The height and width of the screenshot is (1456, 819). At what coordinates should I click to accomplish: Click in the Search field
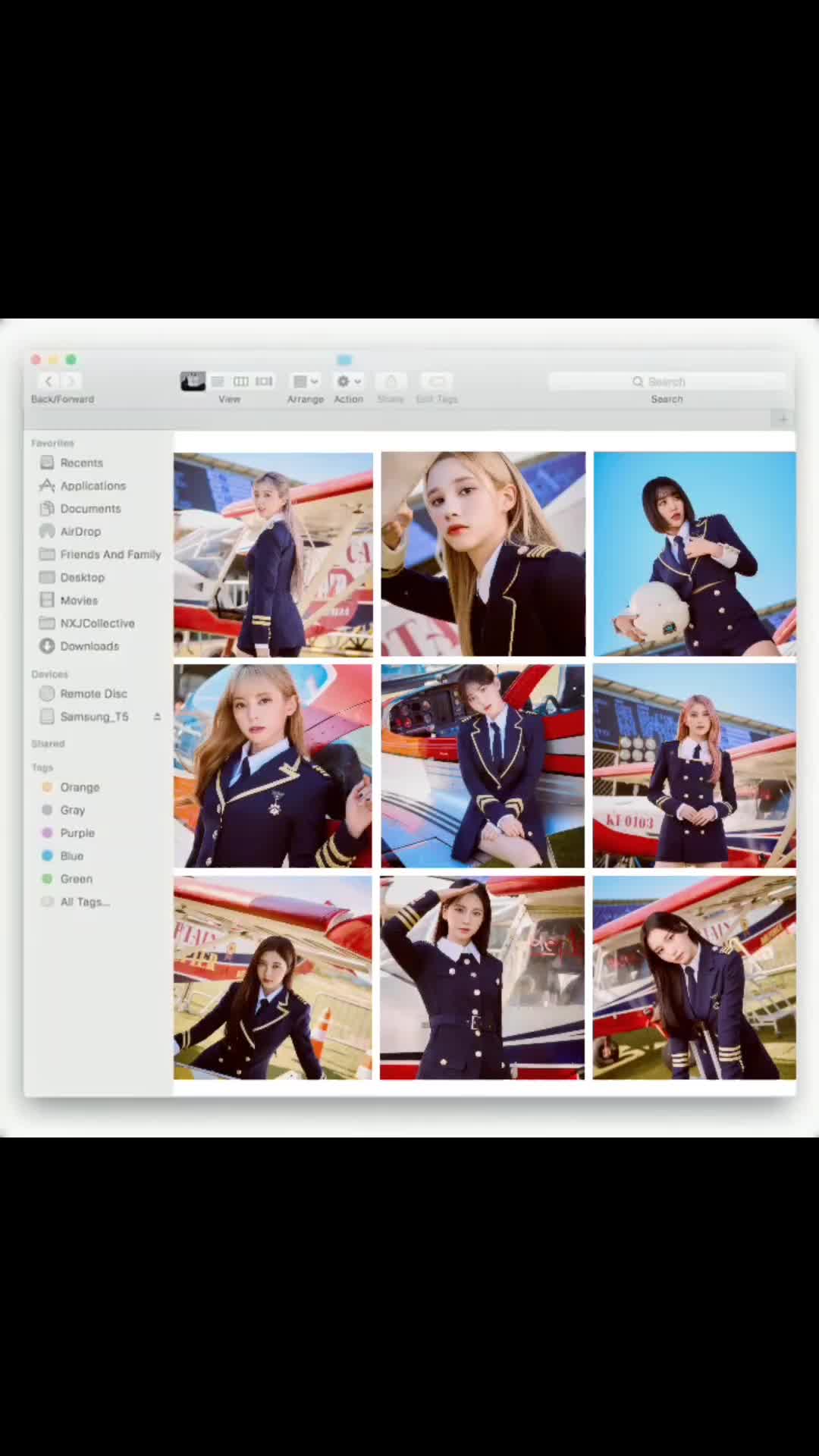click(667, 381)
